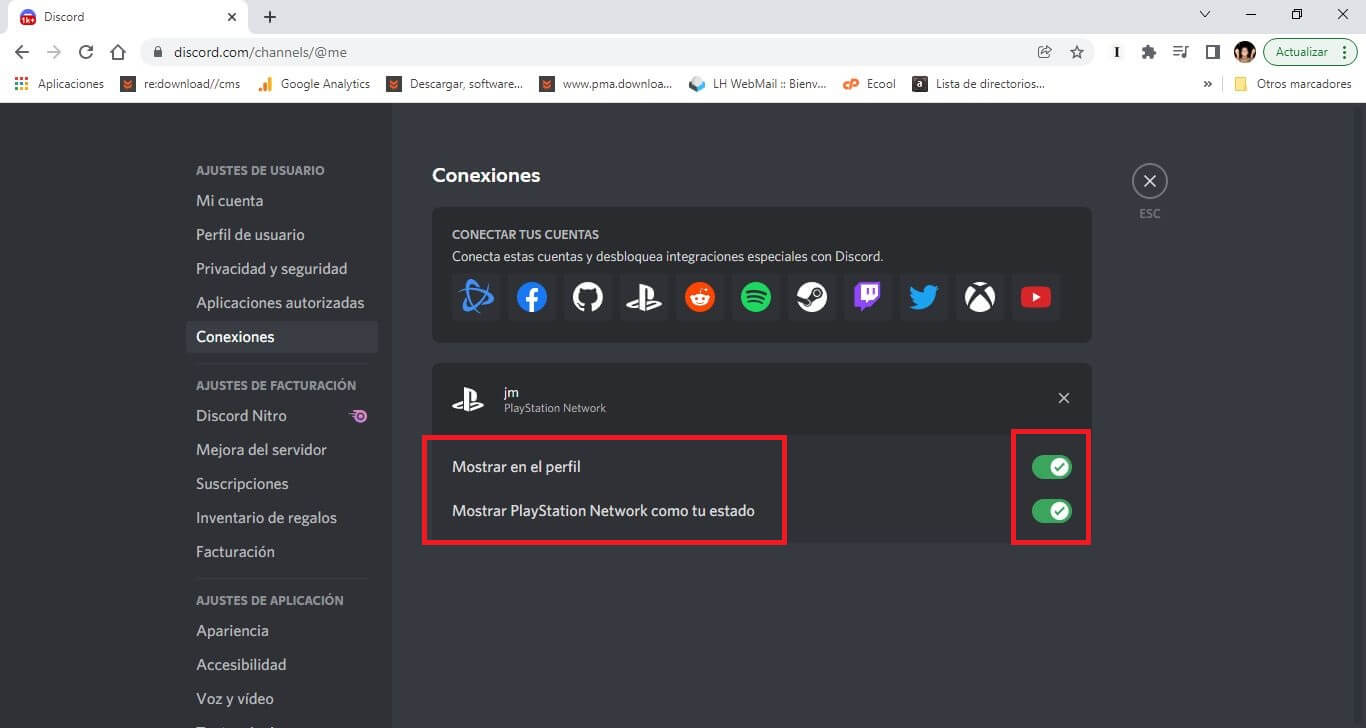Image resolution: width=1366 pixels, height=728 pixels.
Task: Share this page from the address bar
Action: pos(1045,52)
